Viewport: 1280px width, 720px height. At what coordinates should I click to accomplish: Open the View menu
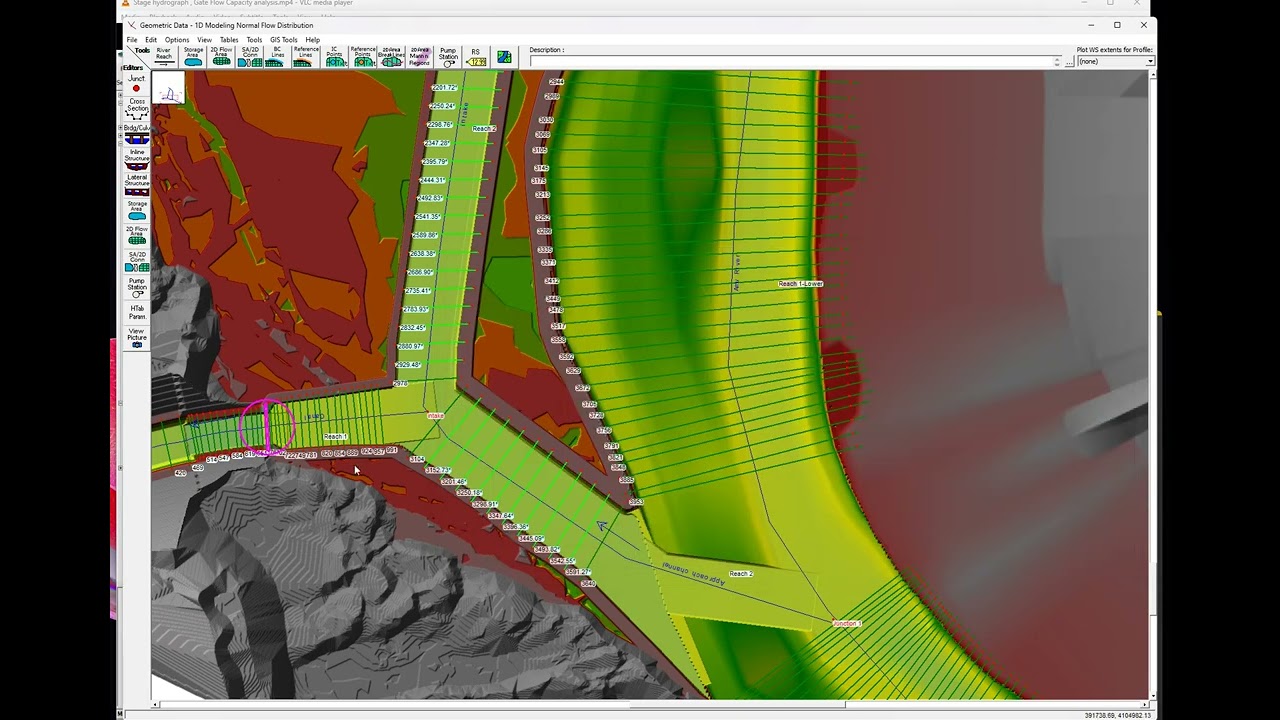tap(204, 40)
